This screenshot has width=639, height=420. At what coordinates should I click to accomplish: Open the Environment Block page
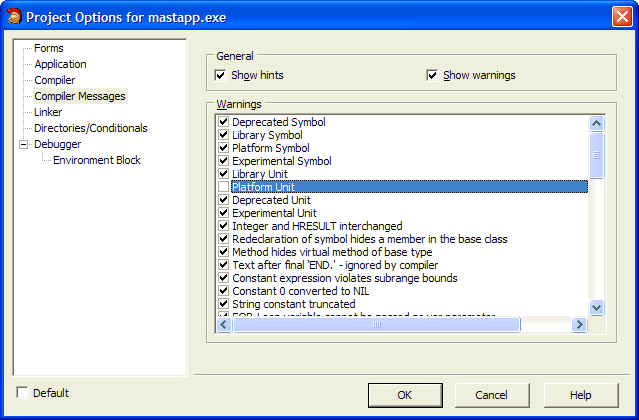[x=96, y=160]
